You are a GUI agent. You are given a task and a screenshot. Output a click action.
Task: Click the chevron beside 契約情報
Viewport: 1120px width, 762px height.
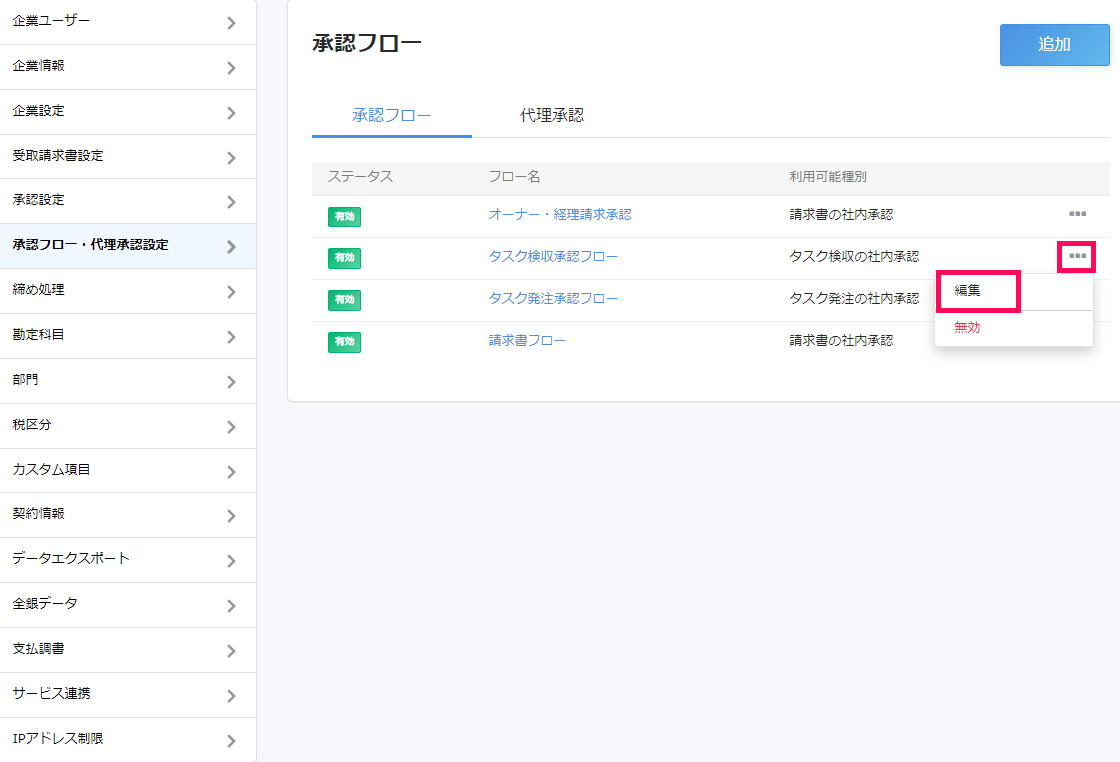231,516
